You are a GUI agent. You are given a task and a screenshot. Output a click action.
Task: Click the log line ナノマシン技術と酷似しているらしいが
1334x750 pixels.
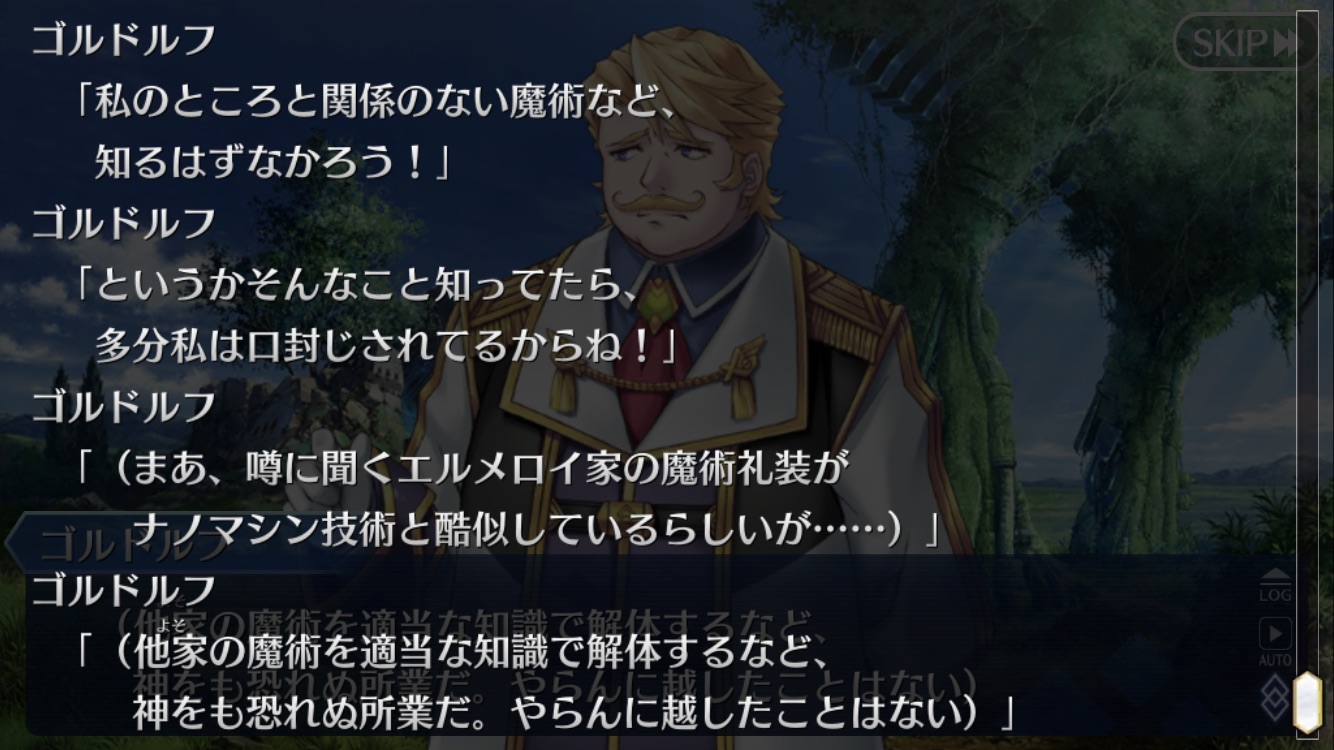[x=537, y=530]
